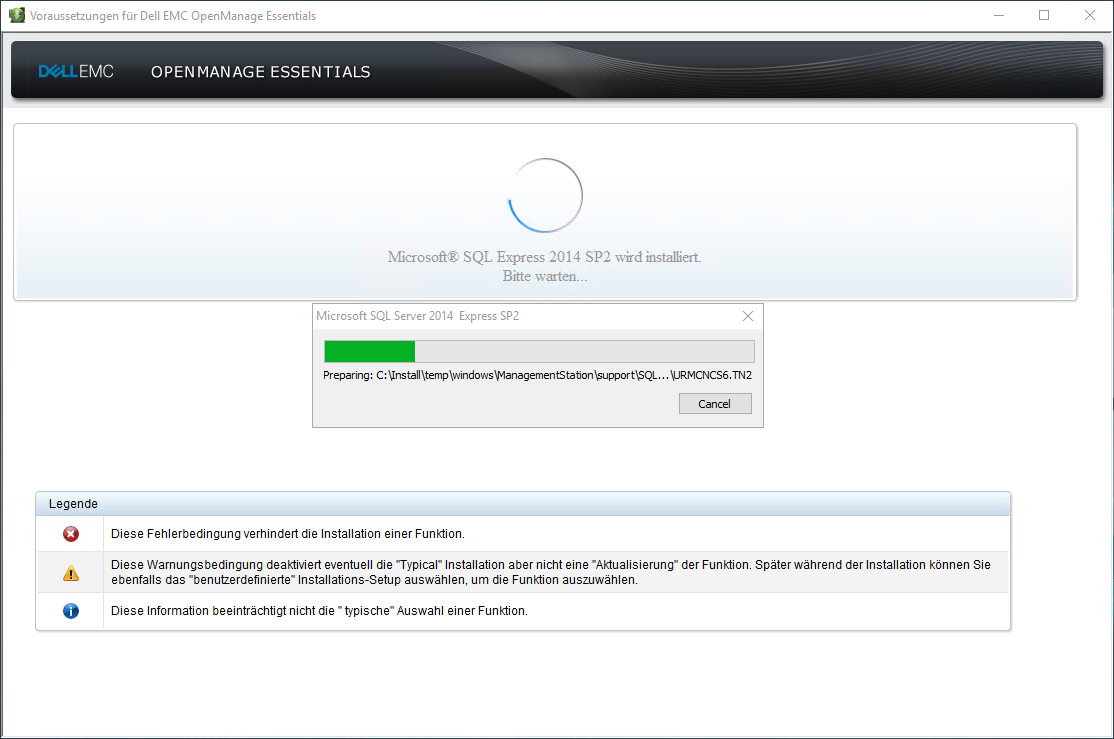Screen dimensions: 1114x739
Task: Click the installer app icon in title bar
Action: click(16, 15)
